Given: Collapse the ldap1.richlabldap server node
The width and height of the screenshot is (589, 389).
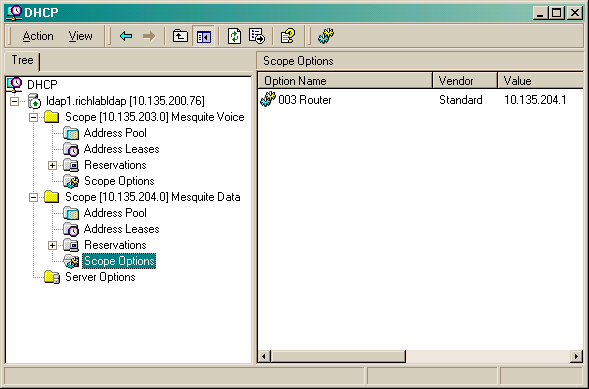Looking at the screenshot, I should (x=14, y=101).
